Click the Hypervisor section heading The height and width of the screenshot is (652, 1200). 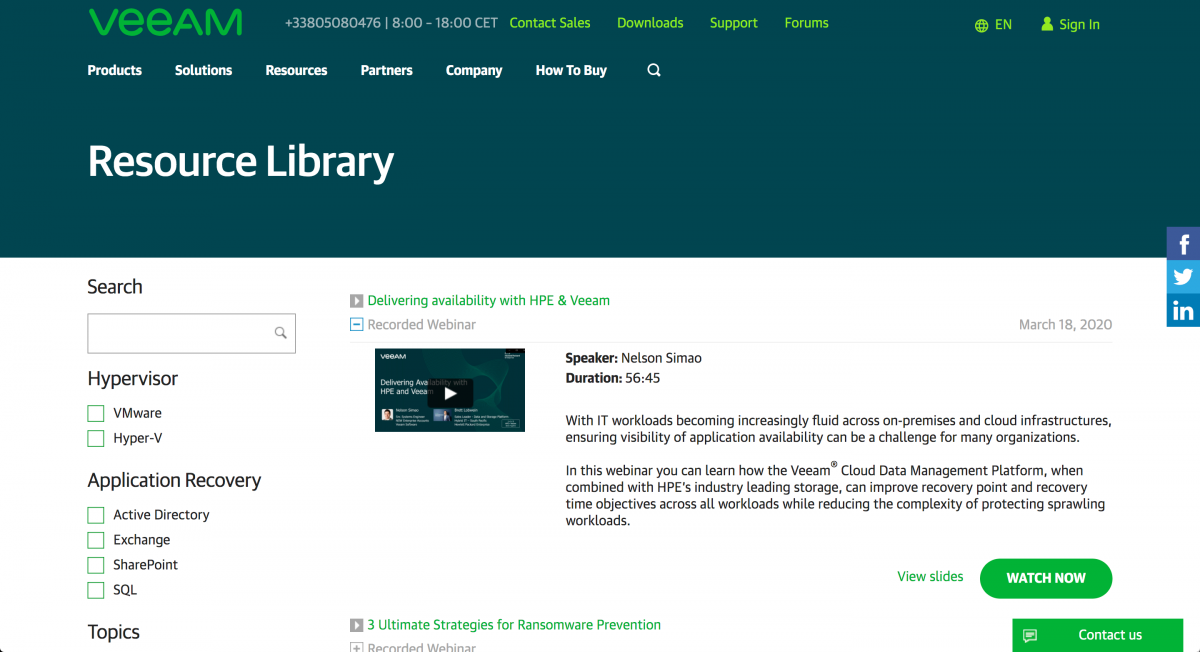click(x=133, y=379)
